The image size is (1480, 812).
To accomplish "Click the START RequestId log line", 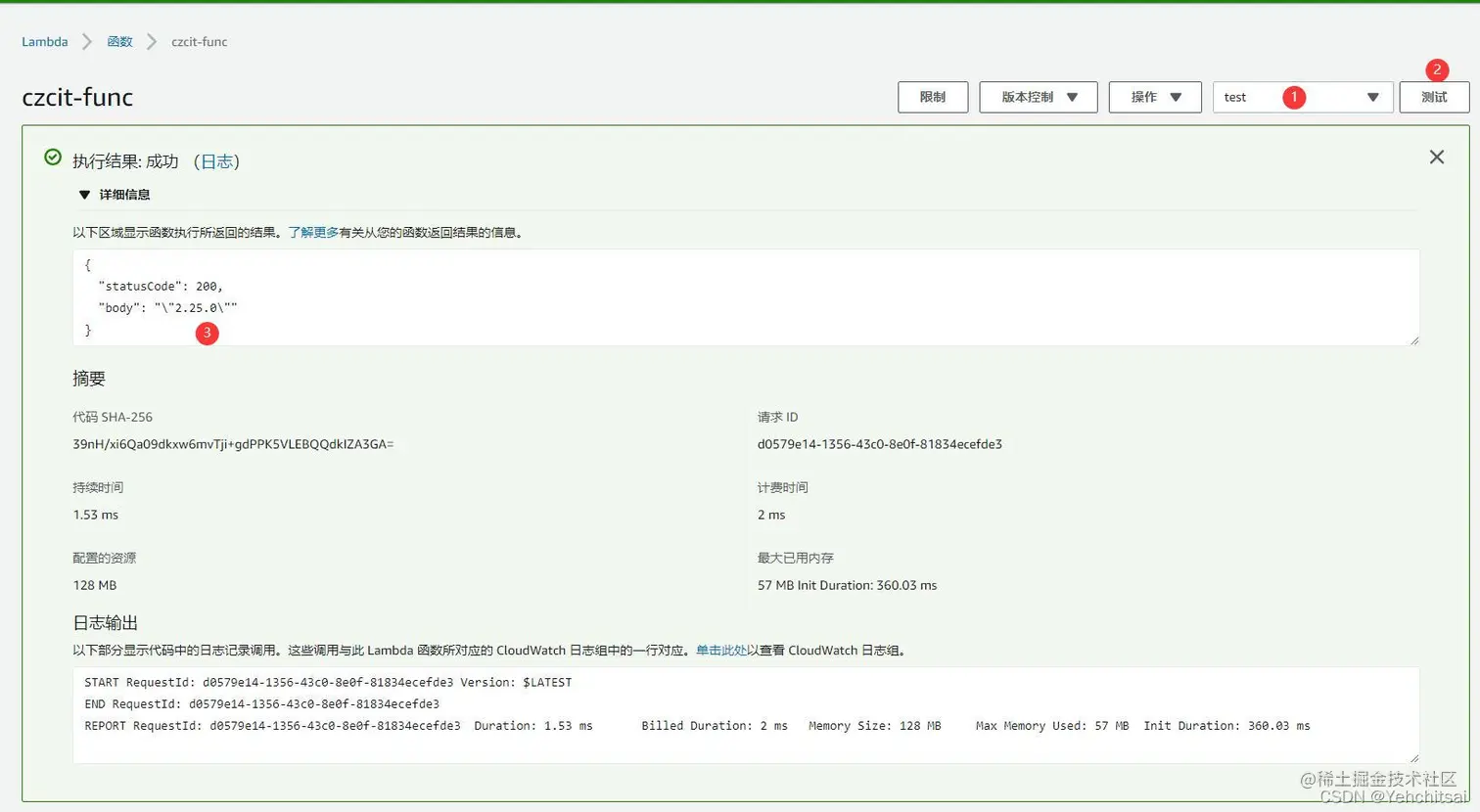I will pos(328,682).
